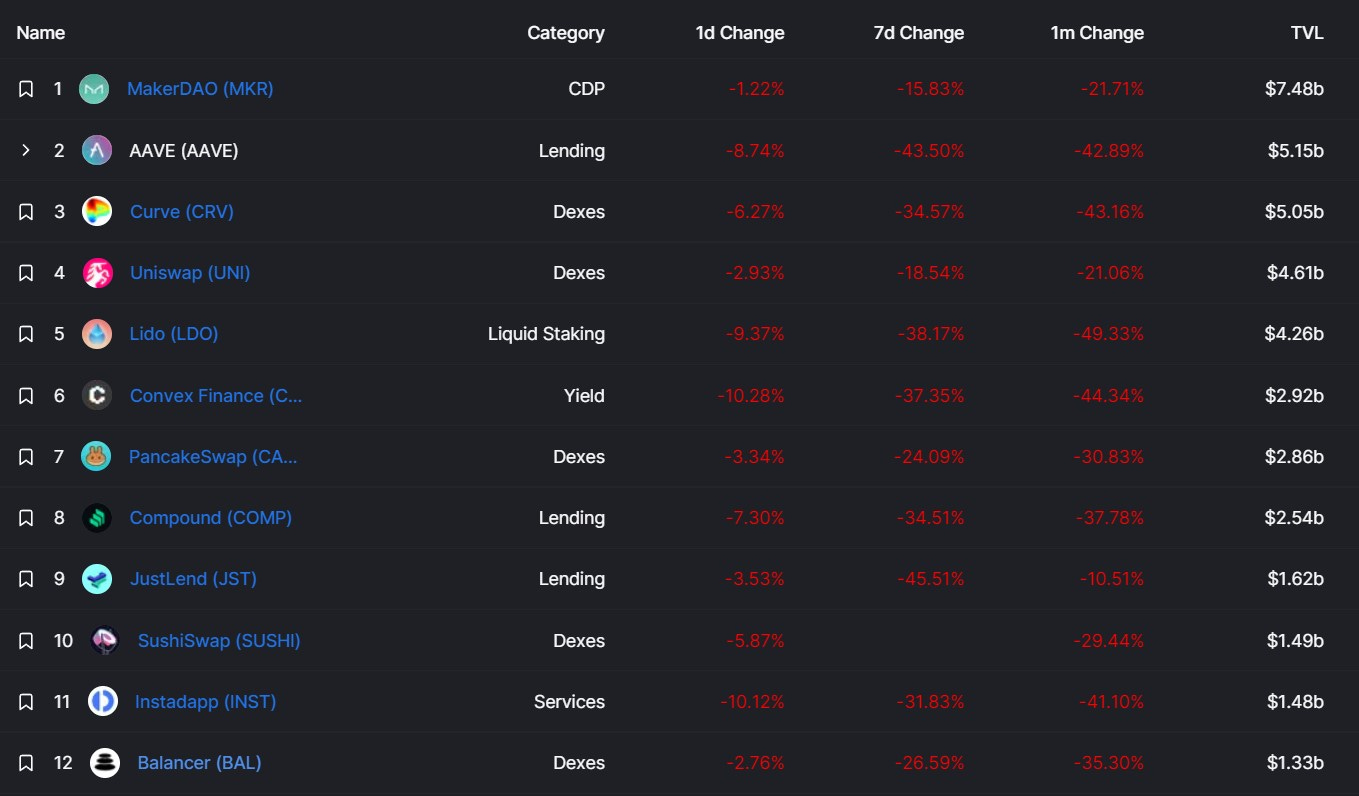Sort table by TVL column

point(1307,32)
